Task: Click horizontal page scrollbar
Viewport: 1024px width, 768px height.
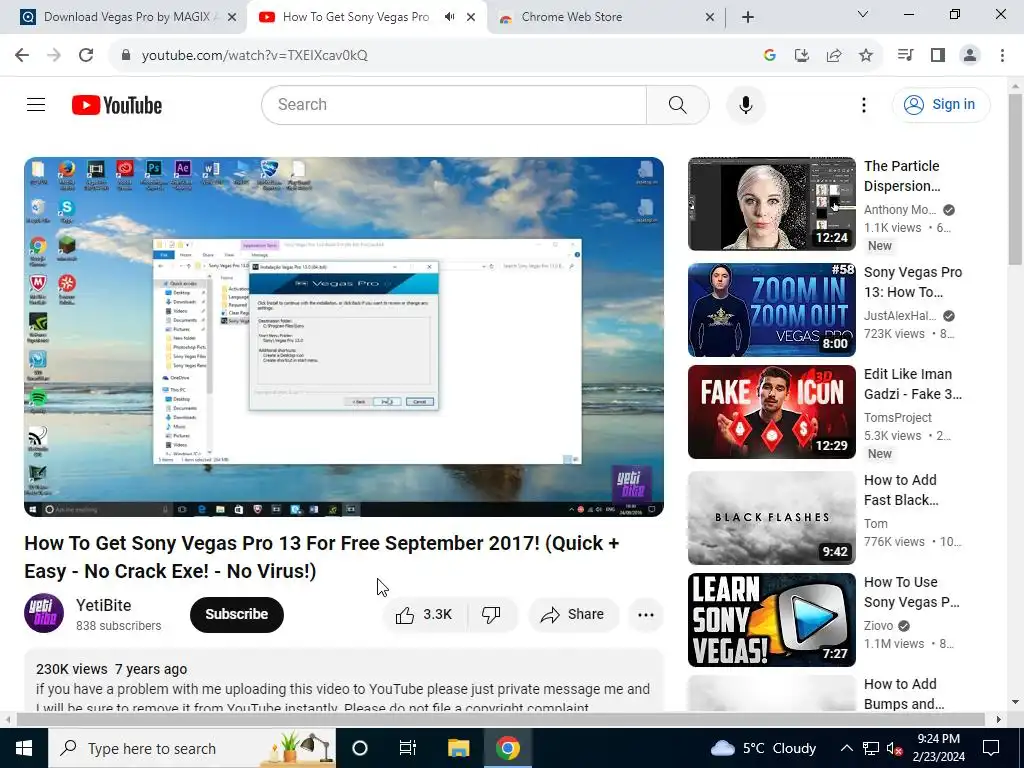Action: click(x=500, y=720)
